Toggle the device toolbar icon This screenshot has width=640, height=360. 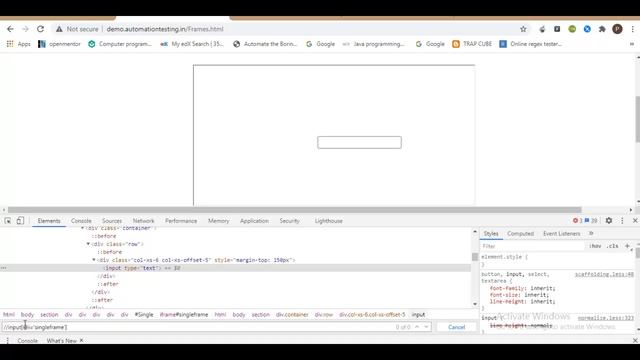click(x=20, y=221)
